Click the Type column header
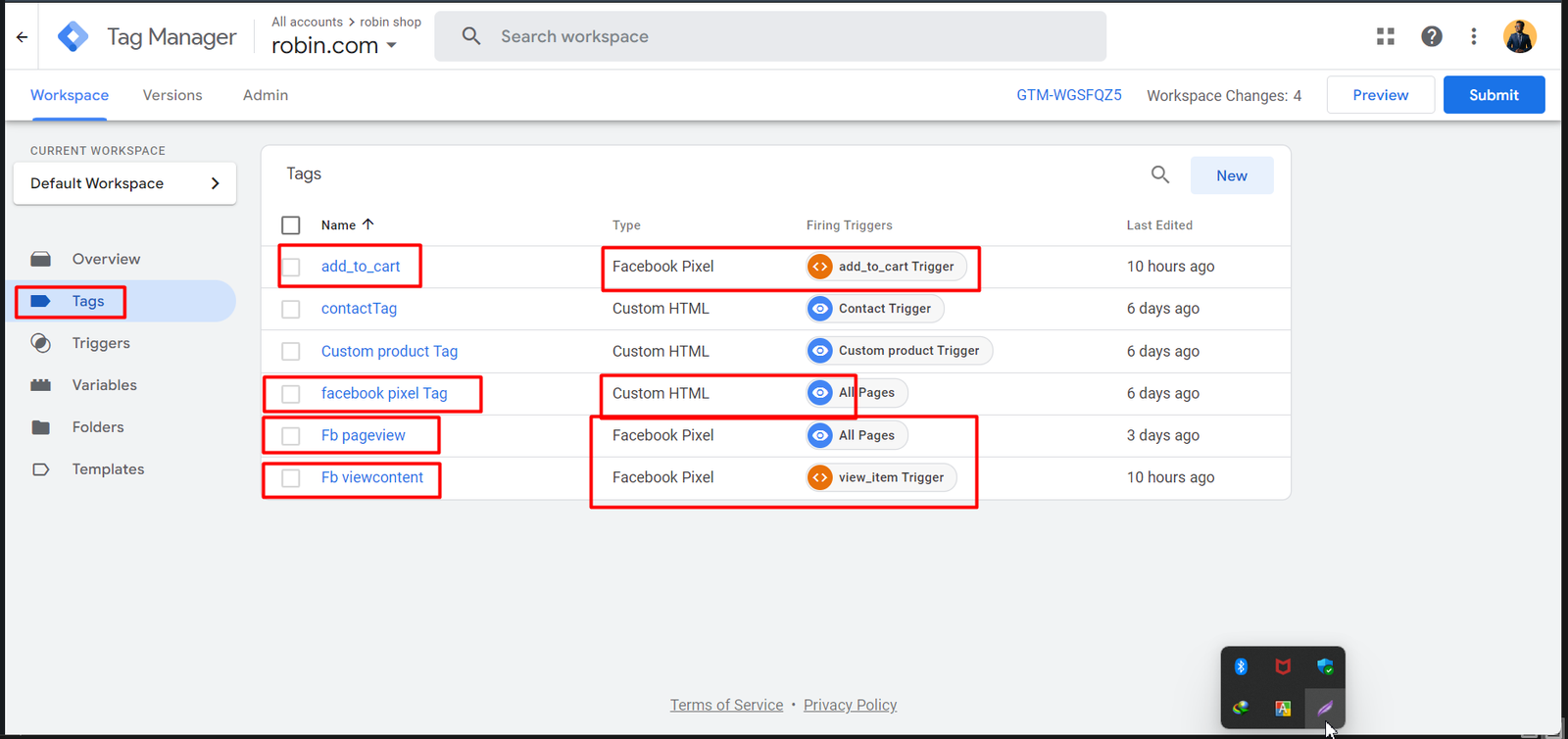Image resolution: width=1568 pixels, height=739 pixels. pos(626,225)
